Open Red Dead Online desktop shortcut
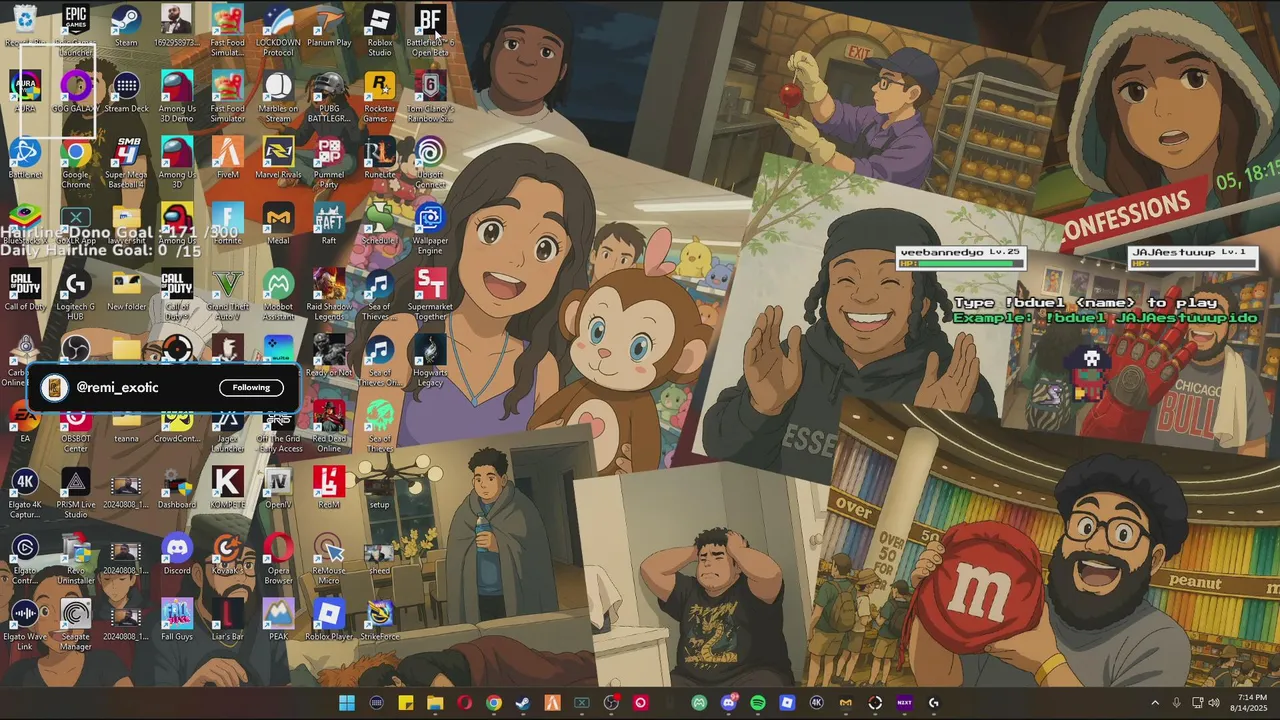The image size is (1280, 720). [x=329, y=425]
